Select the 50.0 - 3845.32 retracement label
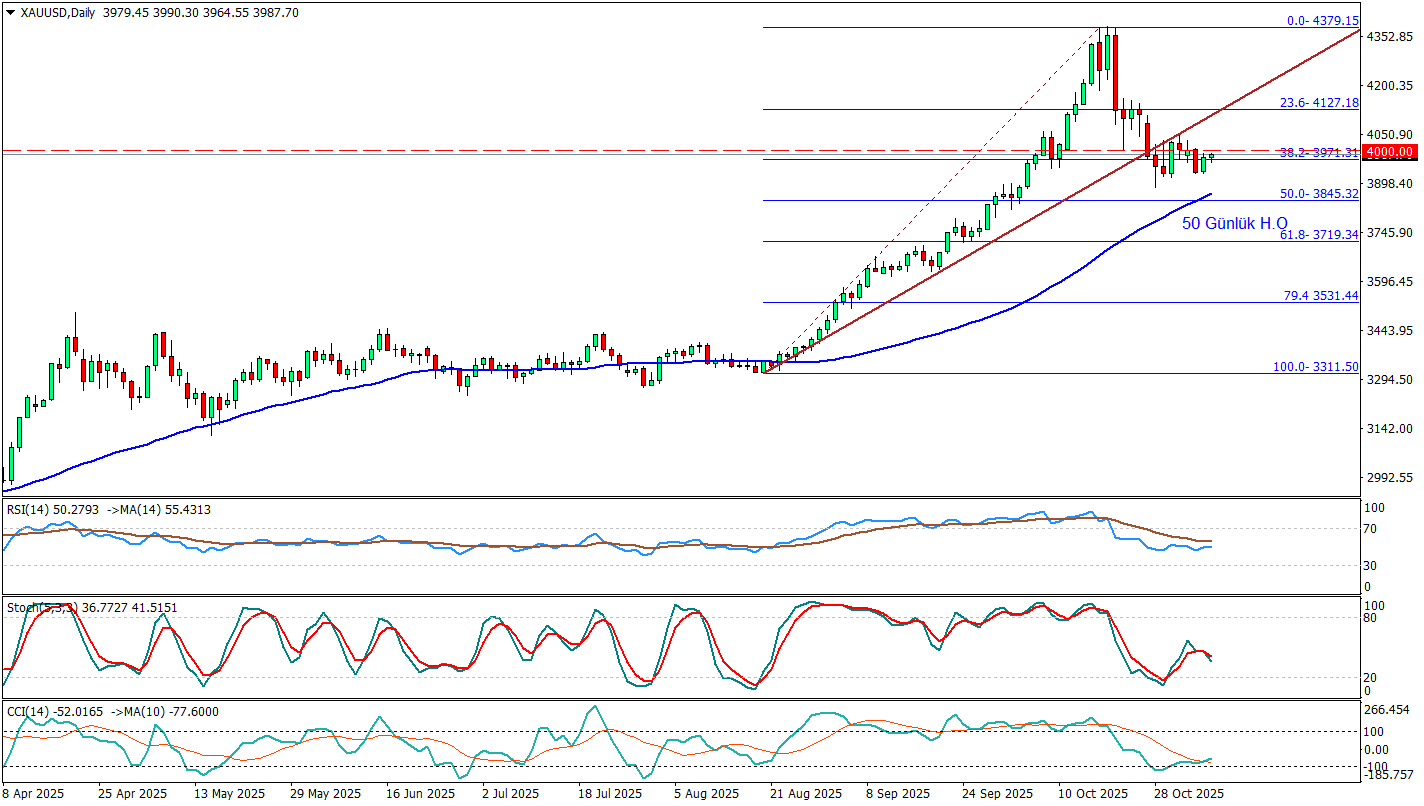Screen dimensions: 1424x806 (x=1320, y=194)
